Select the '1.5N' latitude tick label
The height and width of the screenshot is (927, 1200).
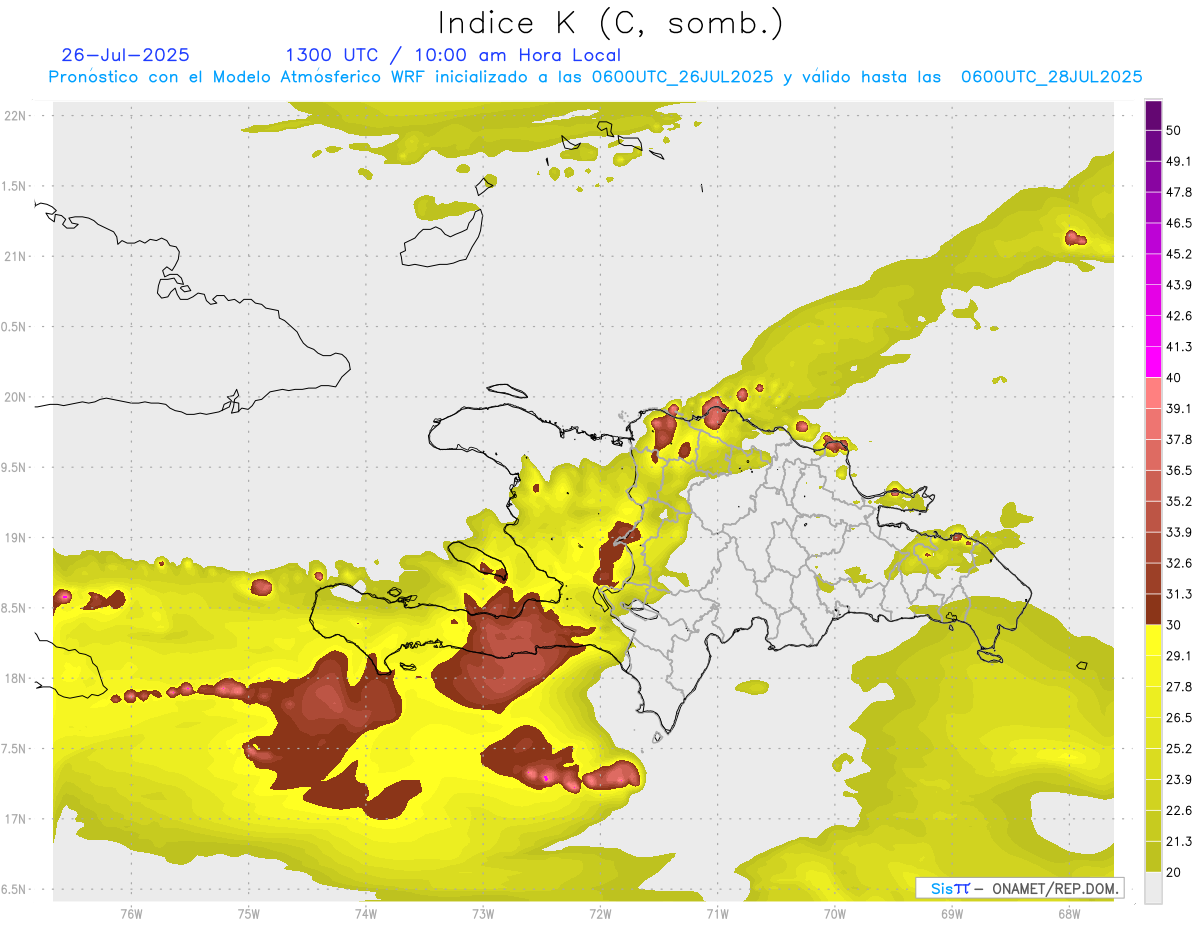click(x=15, y=186)
